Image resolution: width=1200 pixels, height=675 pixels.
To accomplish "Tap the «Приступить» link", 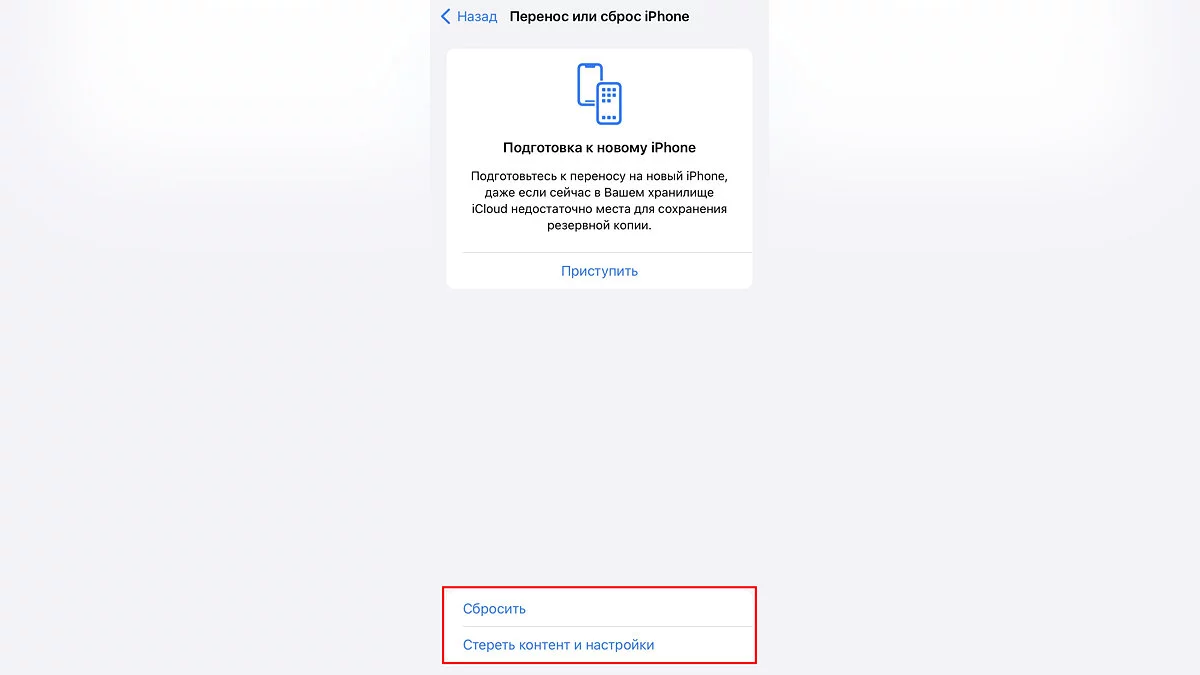I will pos(599,271).
